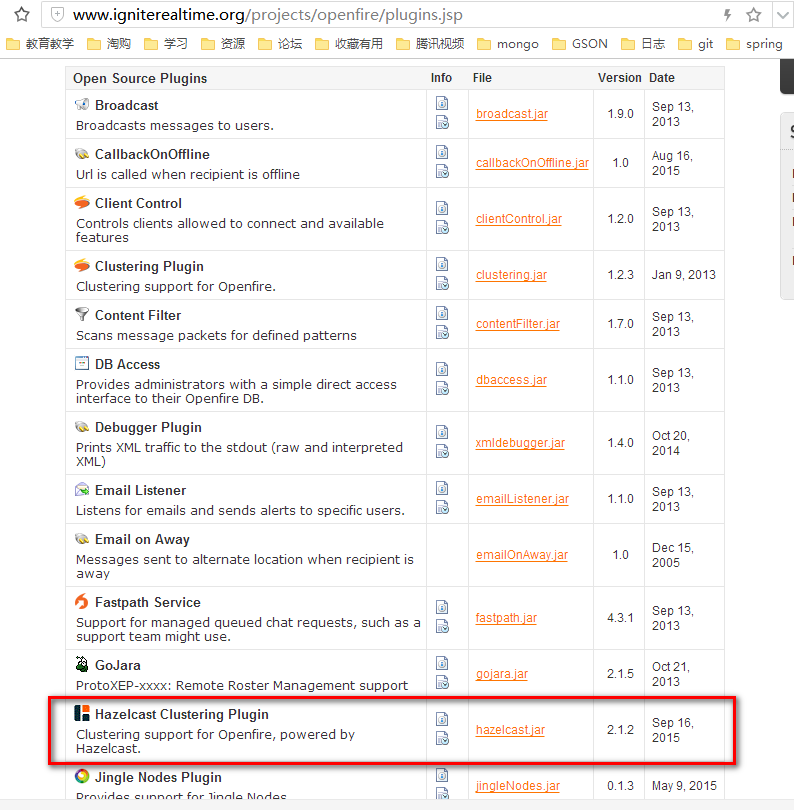Open the Hazelcast Clustering Plugin readme icon
Image resolution: width=794 pixels, height=810 pixels.
(442, 719)
